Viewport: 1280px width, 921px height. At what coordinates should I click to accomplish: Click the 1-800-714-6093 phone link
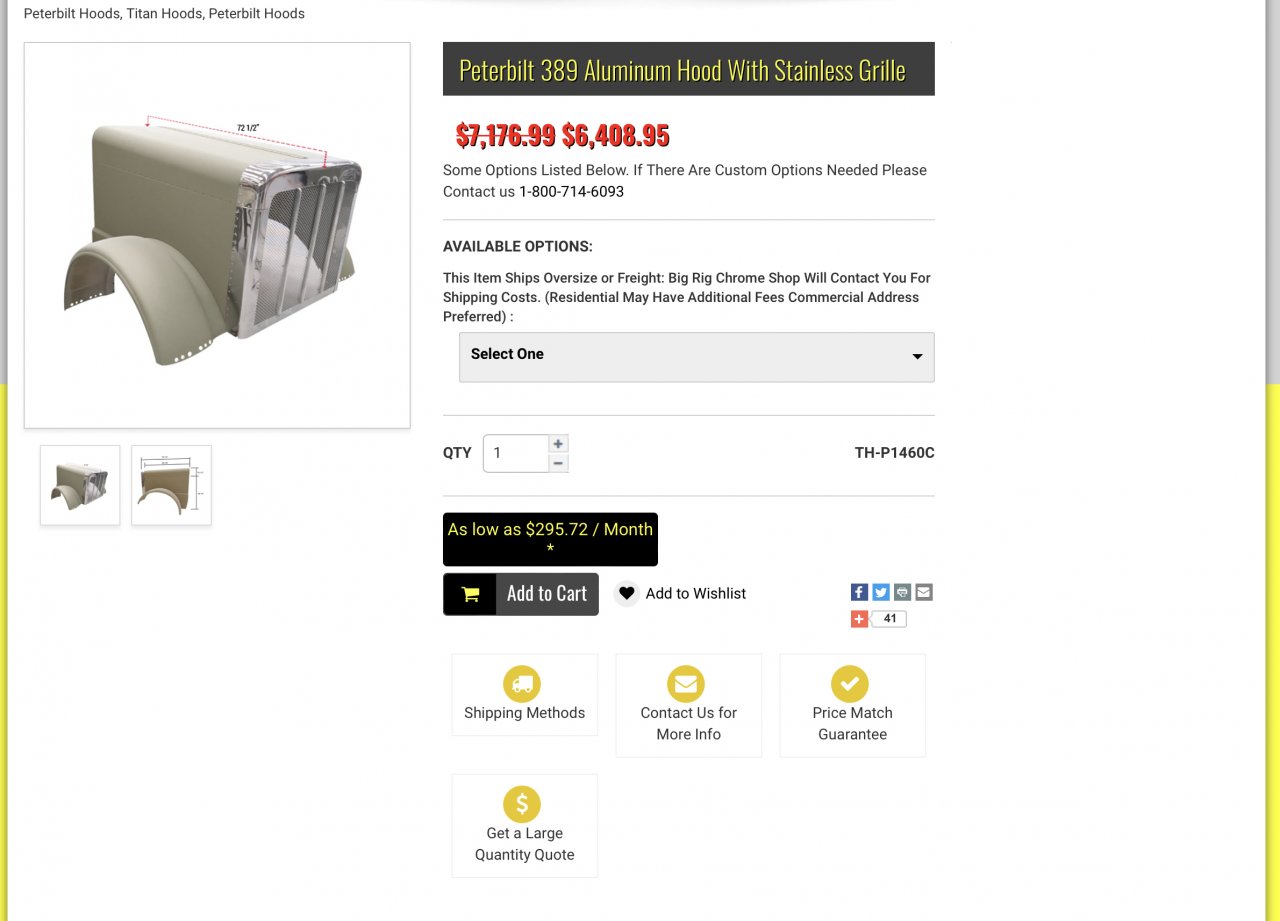click(571, 191)
